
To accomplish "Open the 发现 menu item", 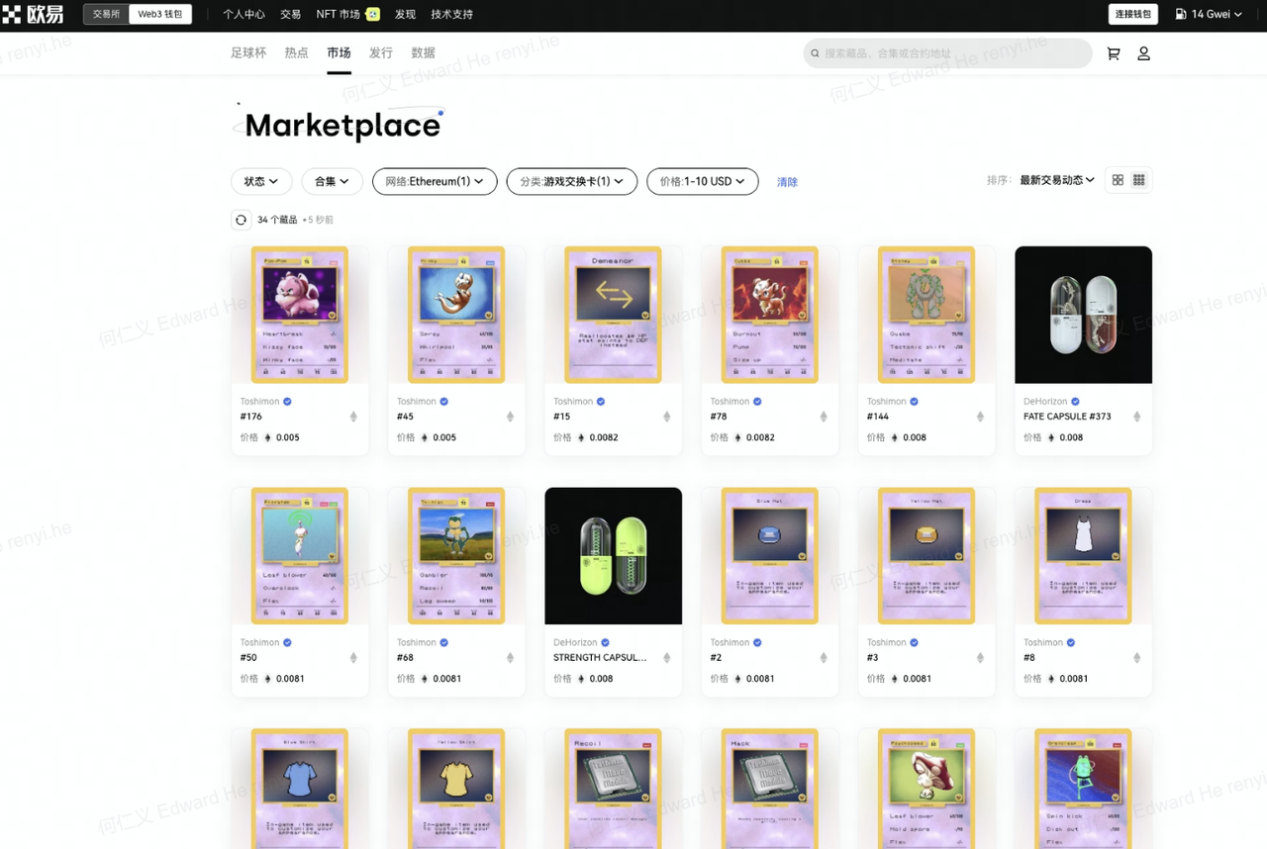I will click(405, 14).
